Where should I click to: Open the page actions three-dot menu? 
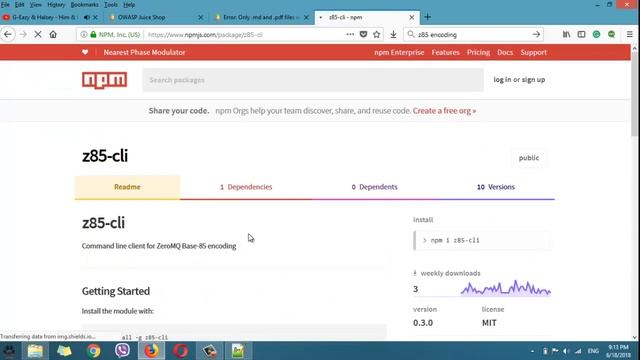click(350, 35)
